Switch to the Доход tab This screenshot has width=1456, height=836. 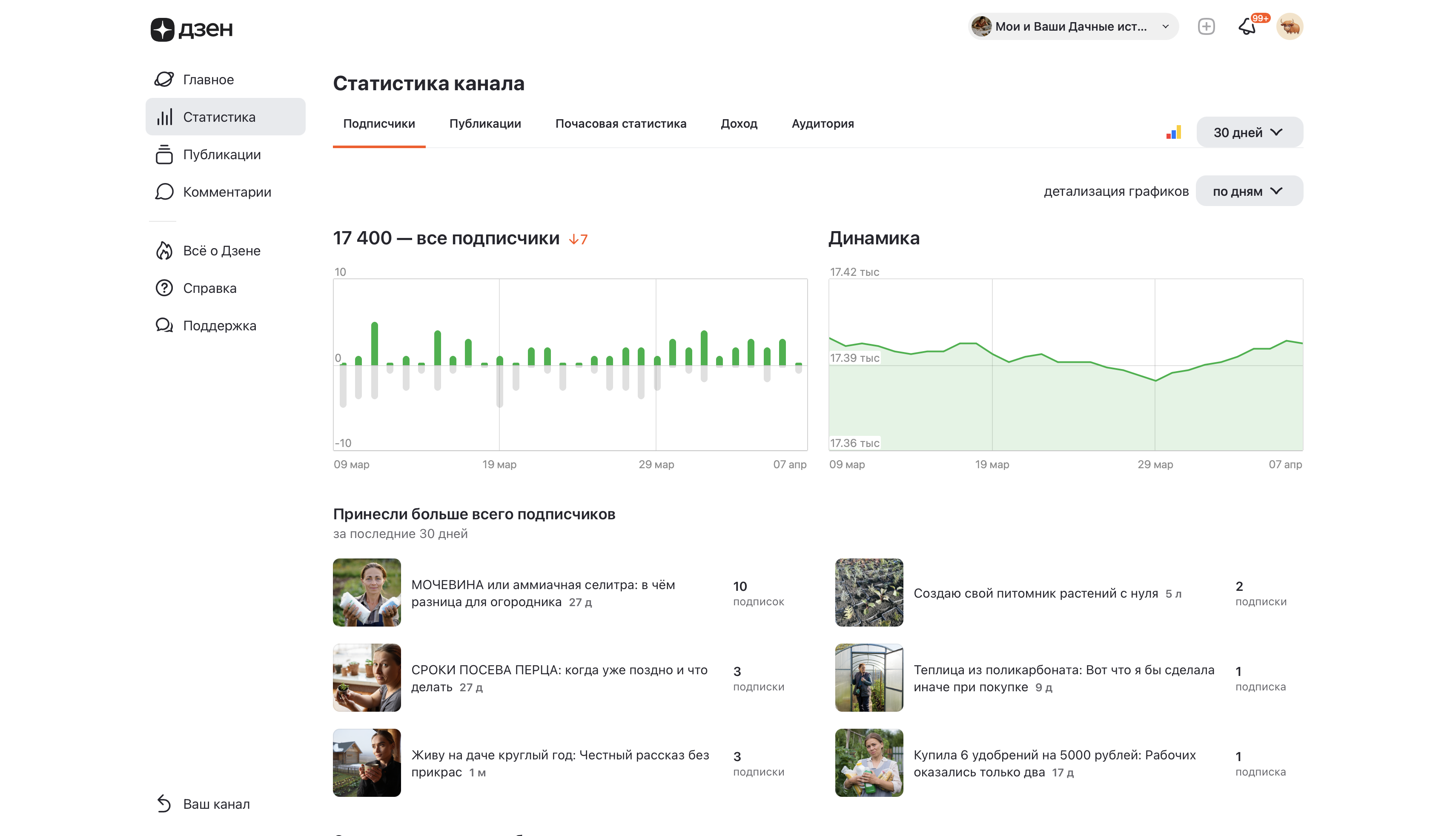[738, 124]
